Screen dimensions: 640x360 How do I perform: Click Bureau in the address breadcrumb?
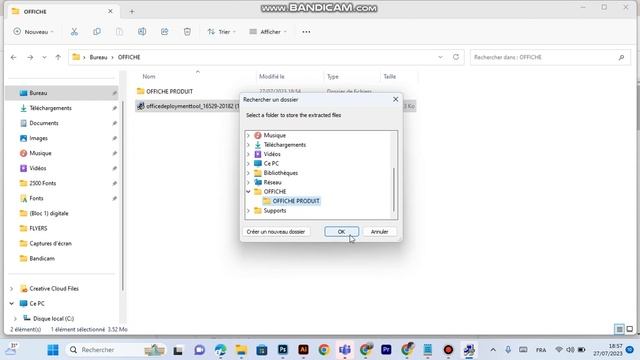[98, 58]
